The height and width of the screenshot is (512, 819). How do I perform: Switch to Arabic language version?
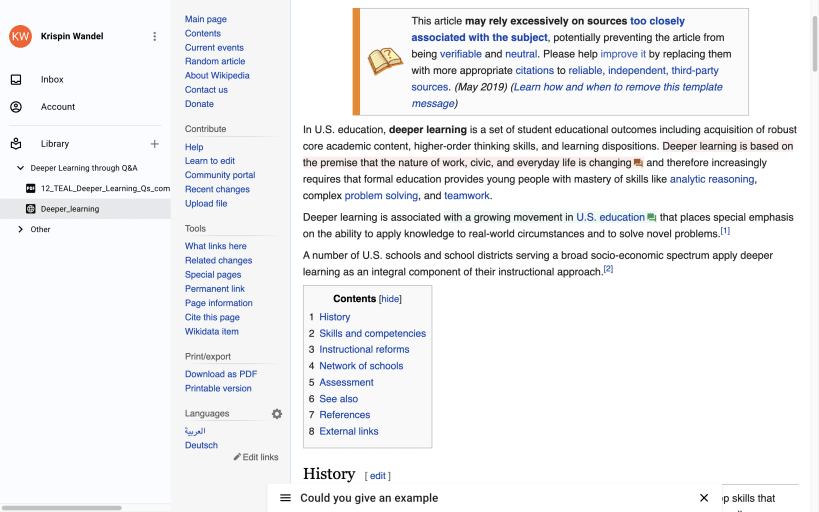[195, 431]
